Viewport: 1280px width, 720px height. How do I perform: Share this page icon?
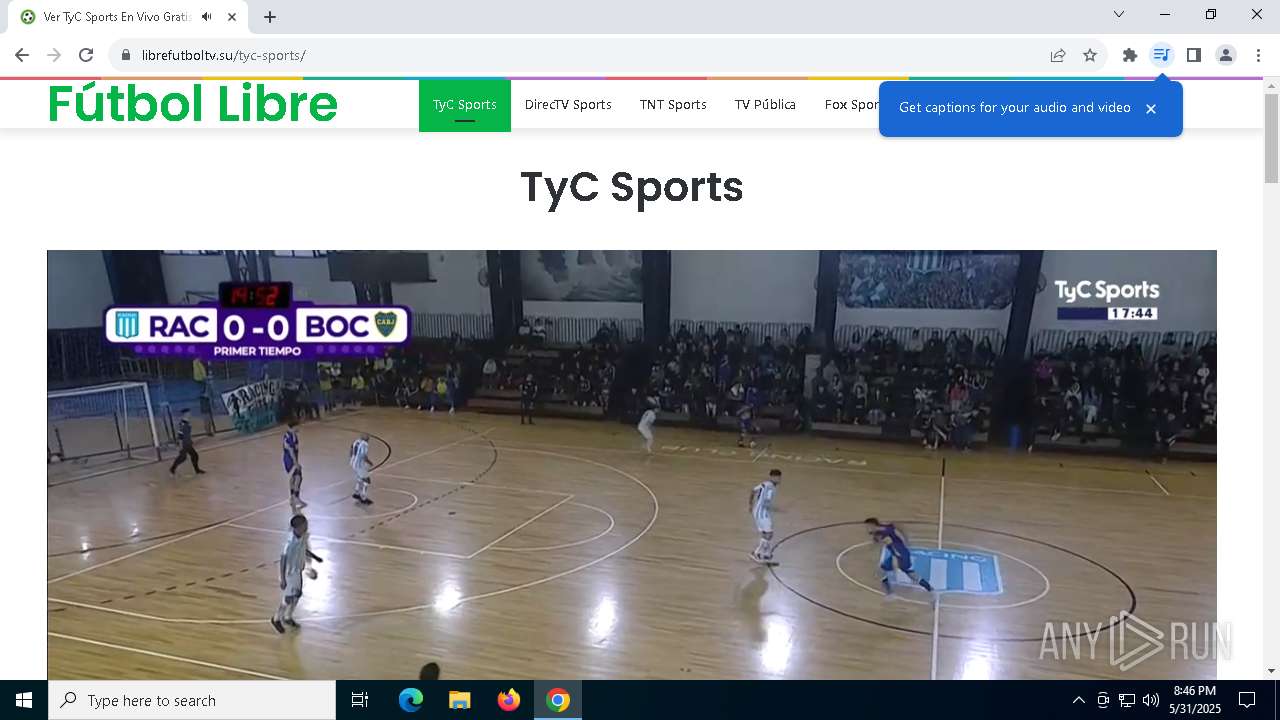click(x=1058, y=55)
